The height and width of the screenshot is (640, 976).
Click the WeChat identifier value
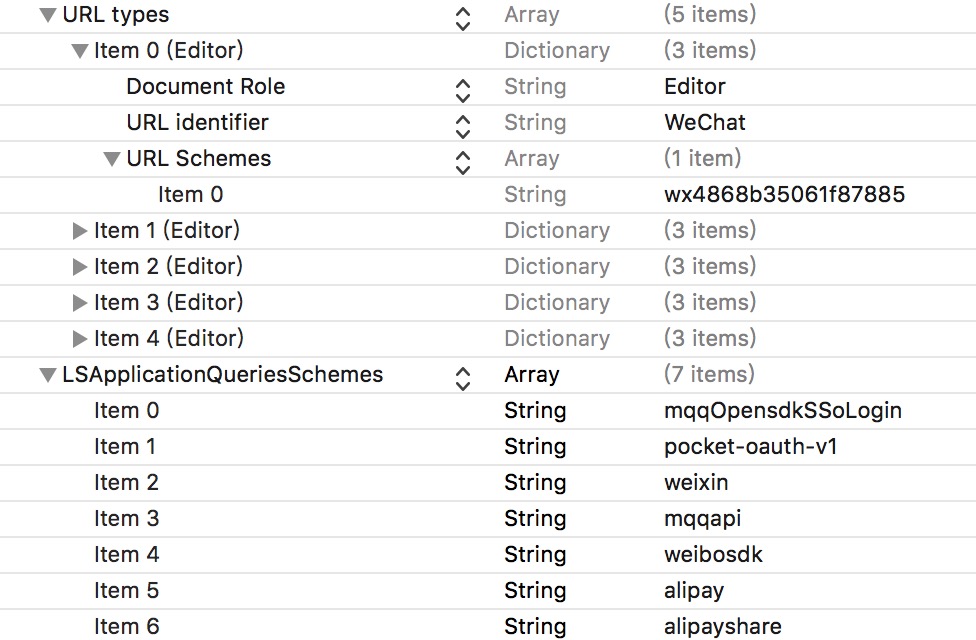[705, 123]
